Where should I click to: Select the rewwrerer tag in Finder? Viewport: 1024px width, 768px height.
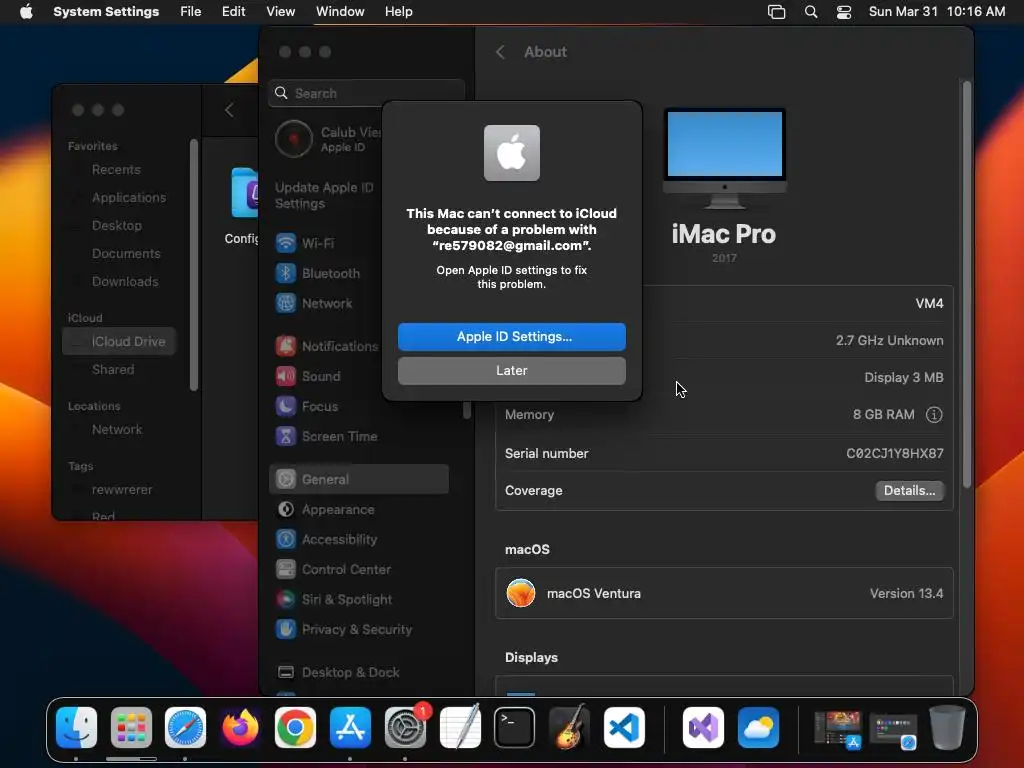tap(121, 490)
